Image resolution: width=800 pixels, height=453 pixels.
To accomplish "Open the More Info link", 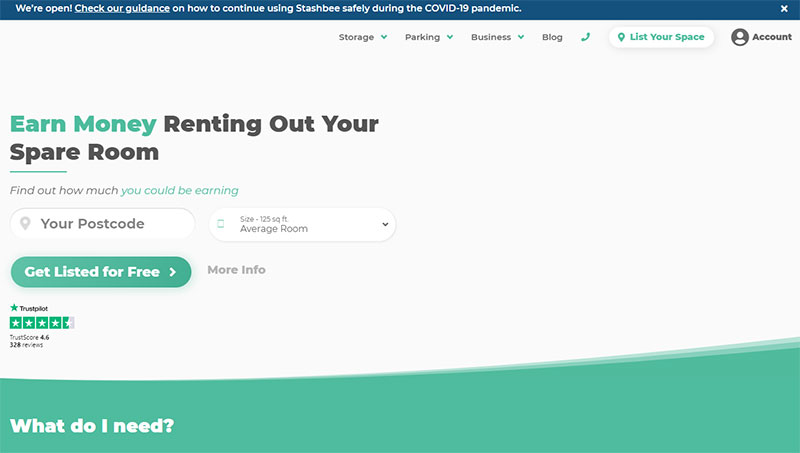I will [x=236, y=270].
